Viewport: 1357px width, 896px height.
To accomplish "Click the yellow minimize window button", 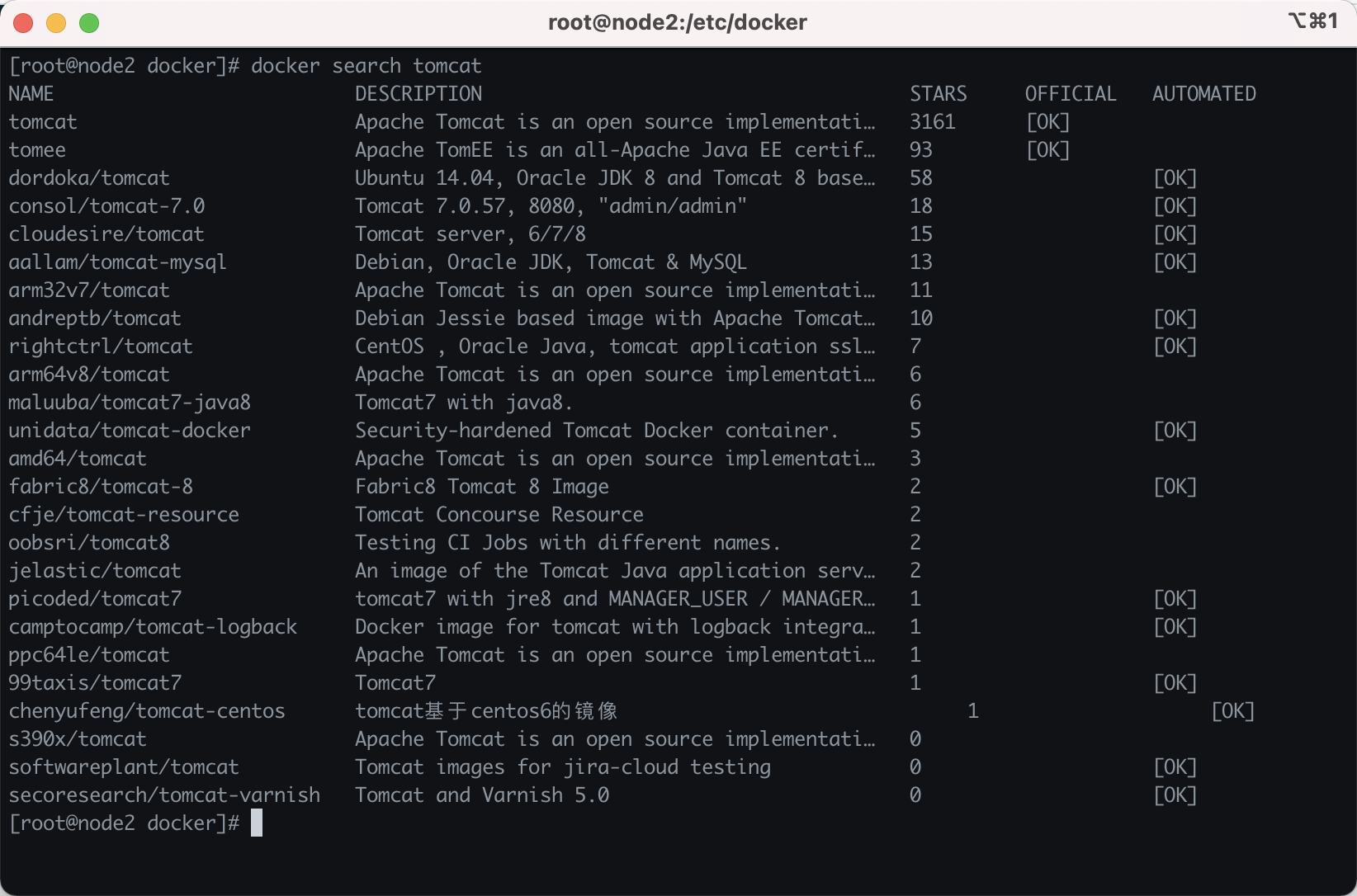I will click(56, 23).
